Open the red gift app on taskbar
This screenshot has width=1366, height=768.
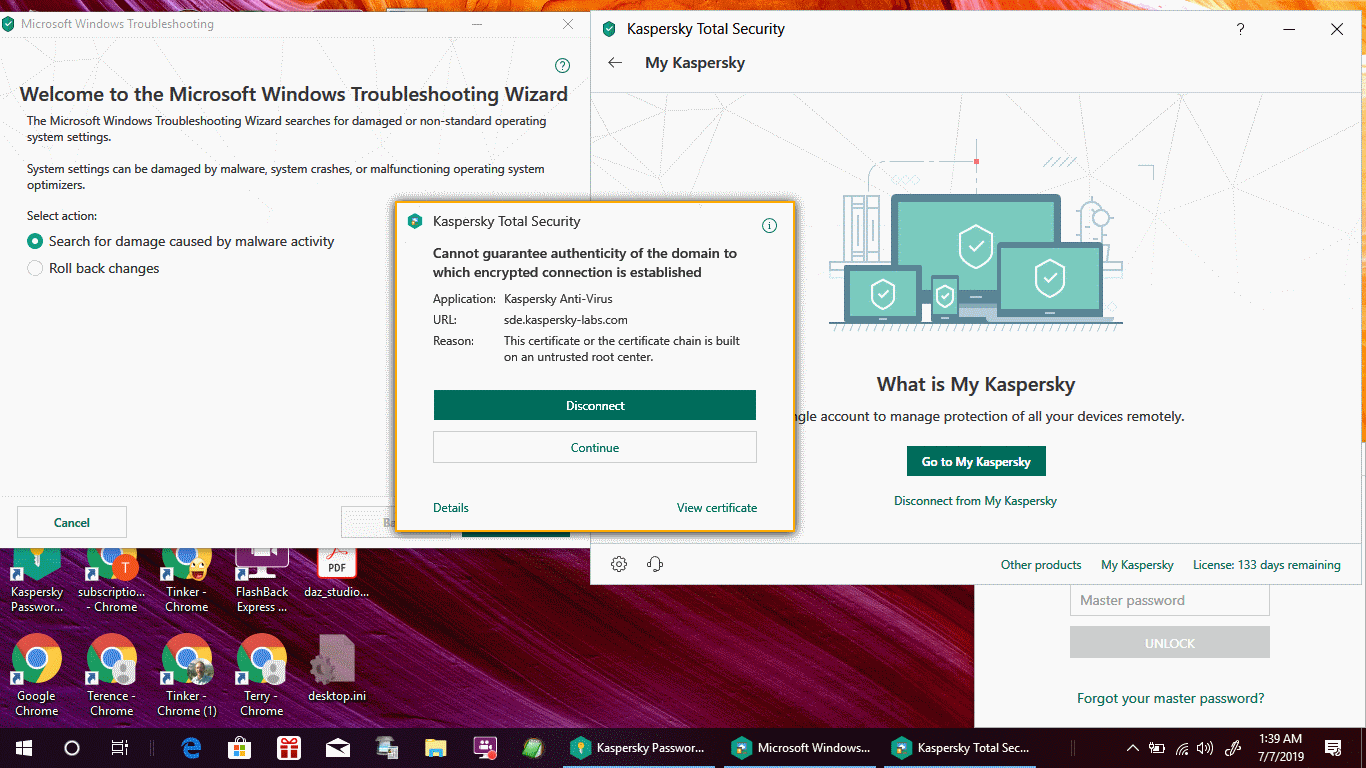[289, 748]
